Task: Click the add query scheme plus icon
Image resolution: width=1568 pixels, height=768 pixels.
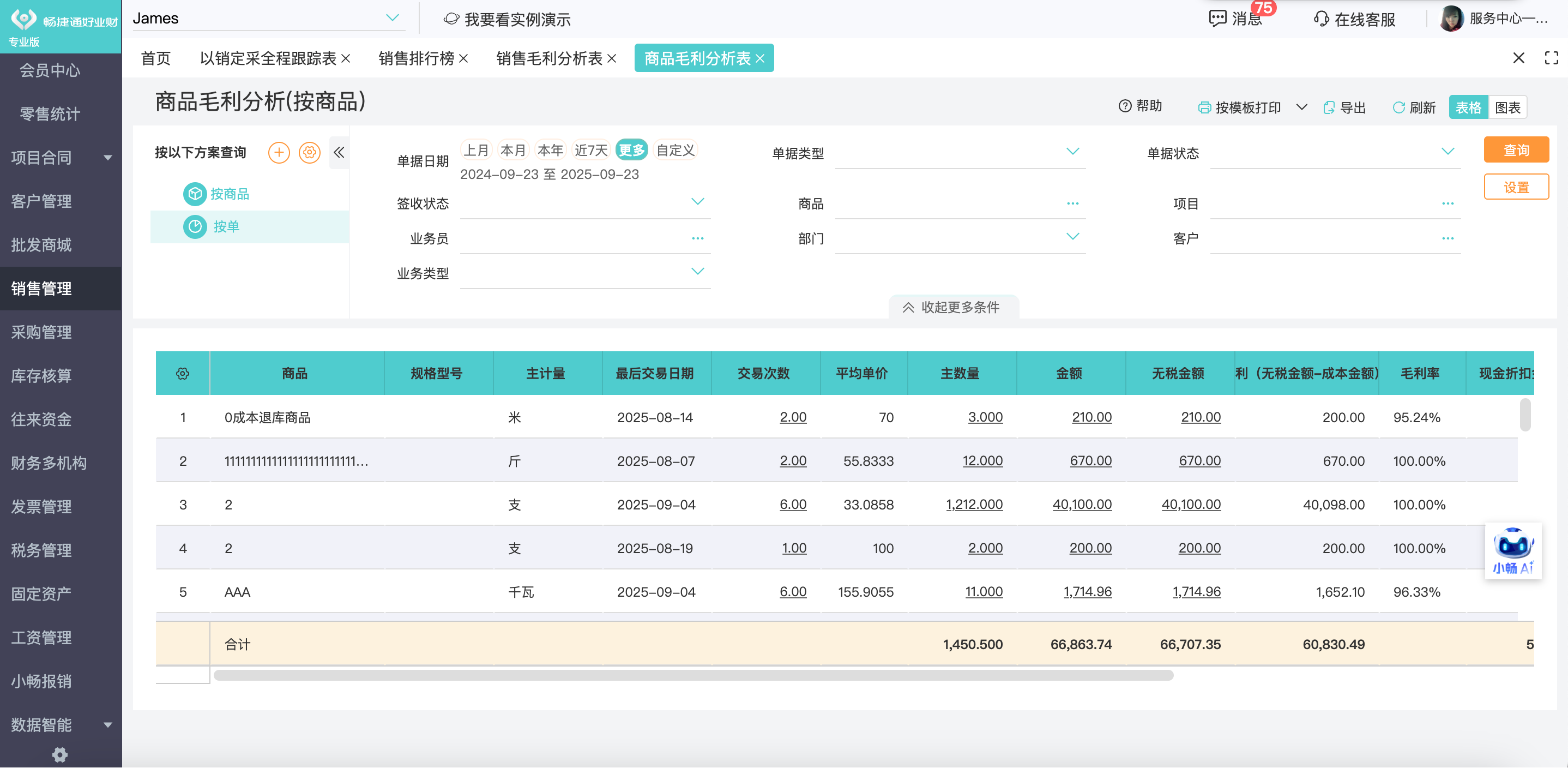Action: [279, 152]
